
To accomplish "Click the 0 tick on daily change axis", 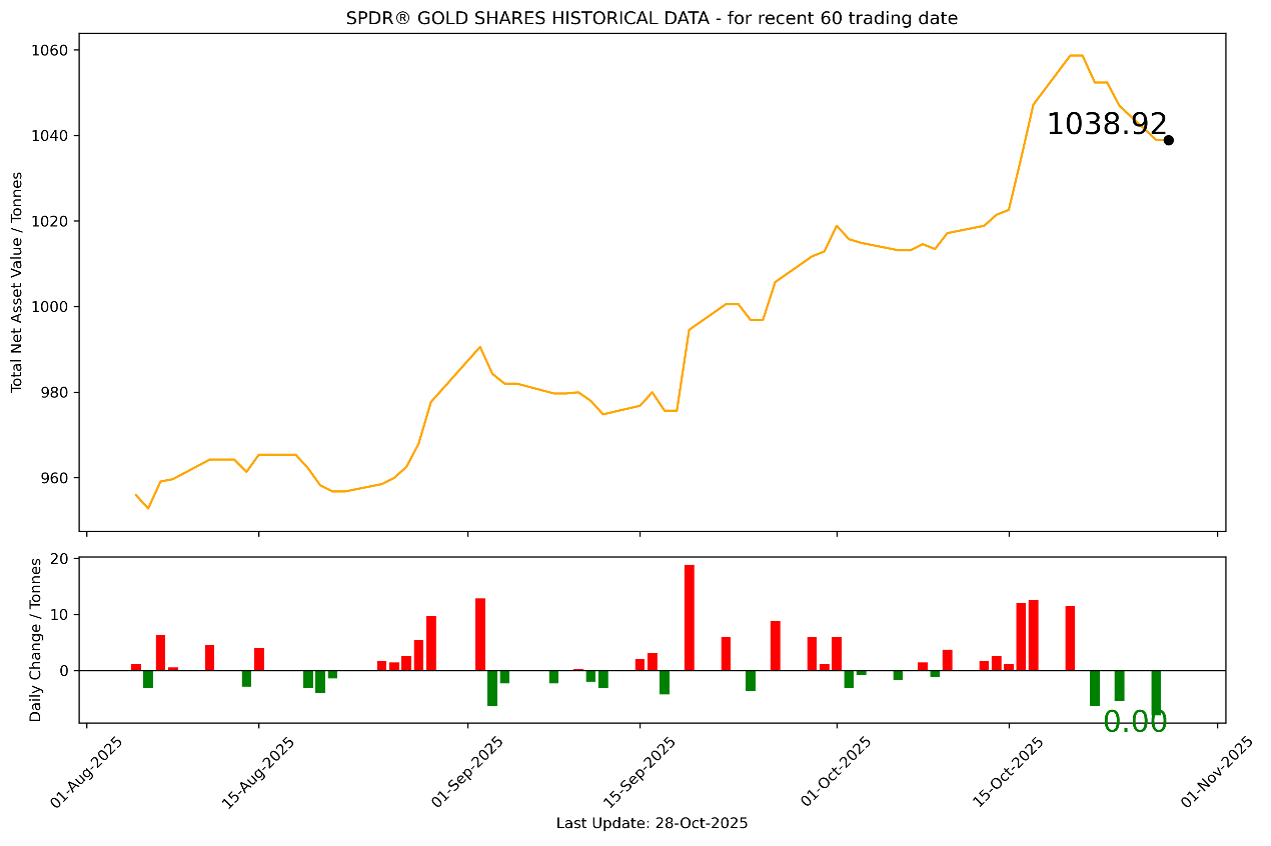I will [x=64, y=671].
